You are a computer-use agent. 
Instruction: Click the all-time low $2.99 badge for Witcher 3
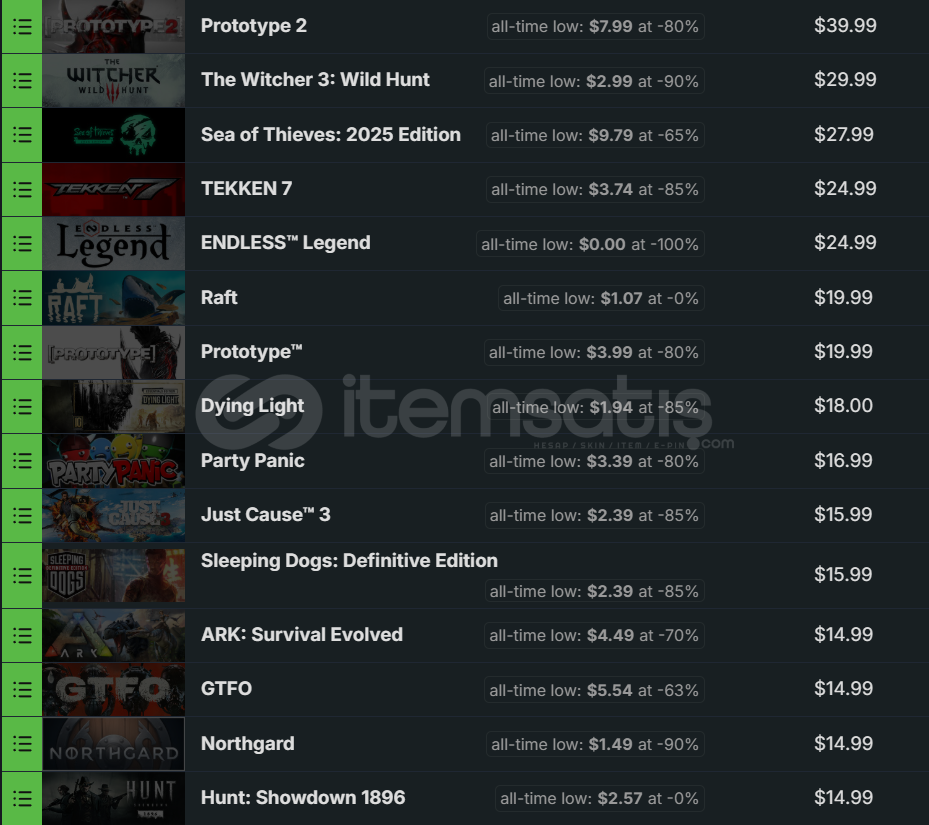coord(594,81)
